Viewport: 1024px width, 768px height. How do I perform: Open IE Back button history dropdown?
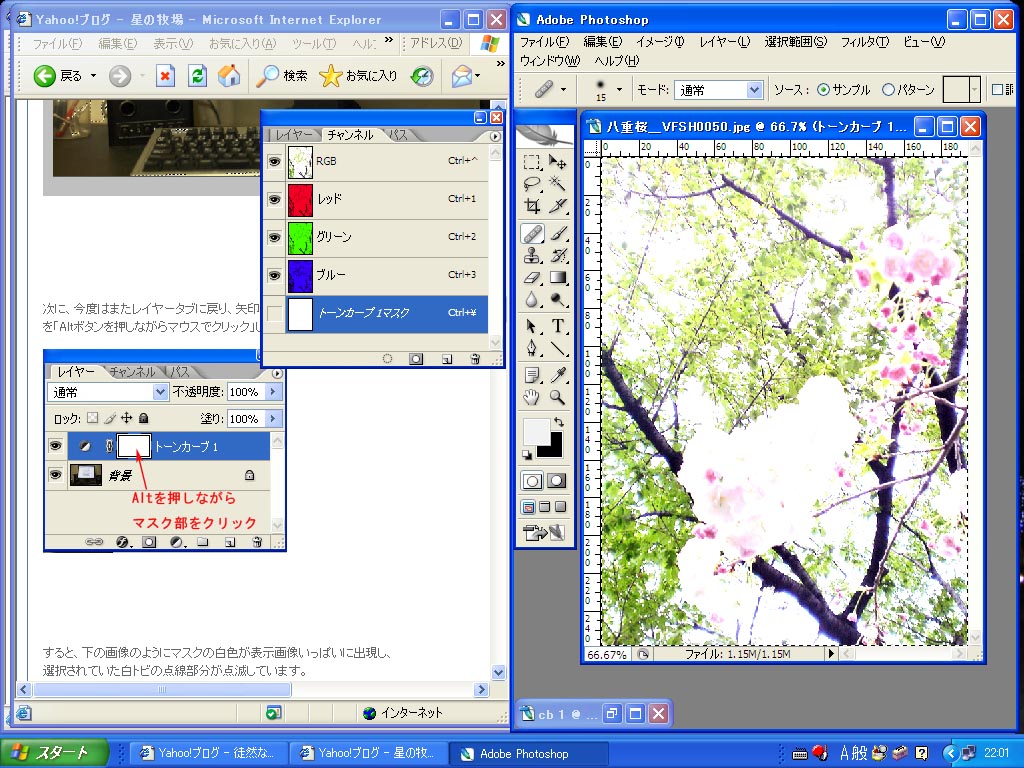(93, 76)
